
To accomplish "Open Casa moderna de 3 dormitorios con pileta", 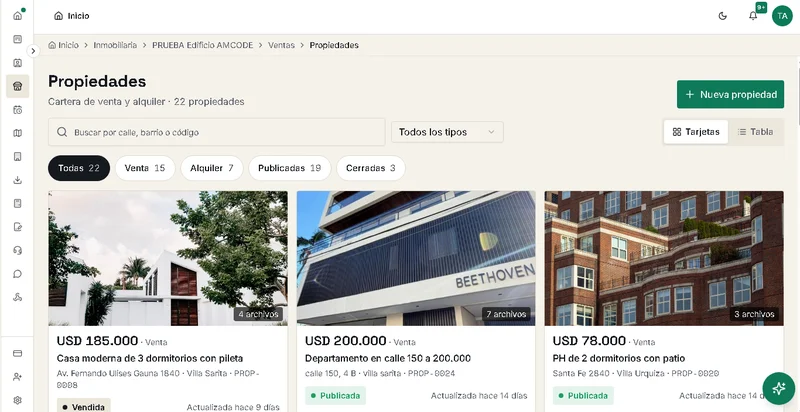I will [x=149, y=358].
